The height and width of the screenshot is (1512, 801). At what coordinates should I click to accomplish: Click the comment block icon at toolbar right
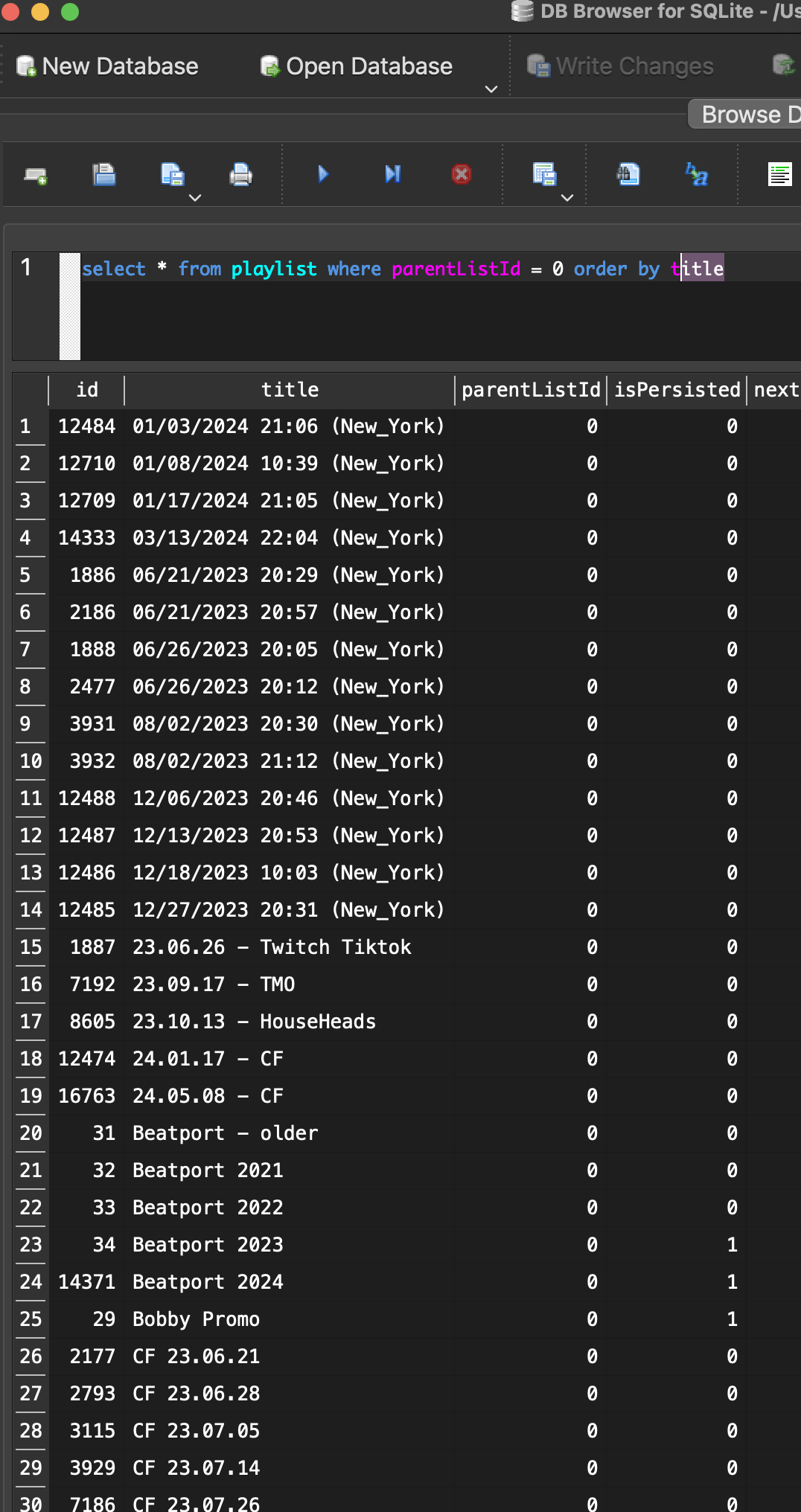point(779,175)
